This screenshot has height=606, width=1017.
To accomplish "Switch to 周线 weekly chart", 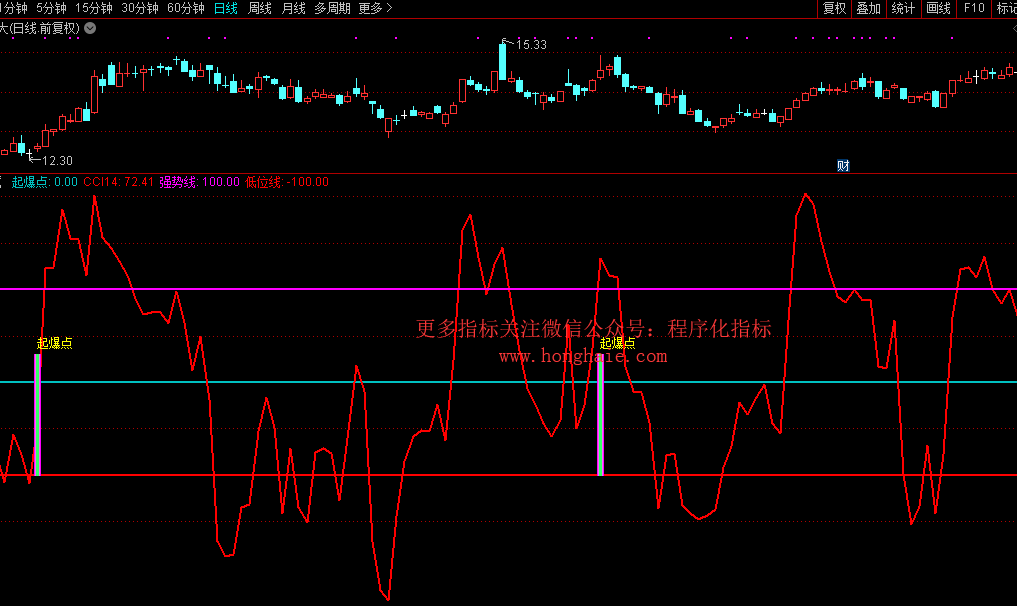I will point(260,8).
